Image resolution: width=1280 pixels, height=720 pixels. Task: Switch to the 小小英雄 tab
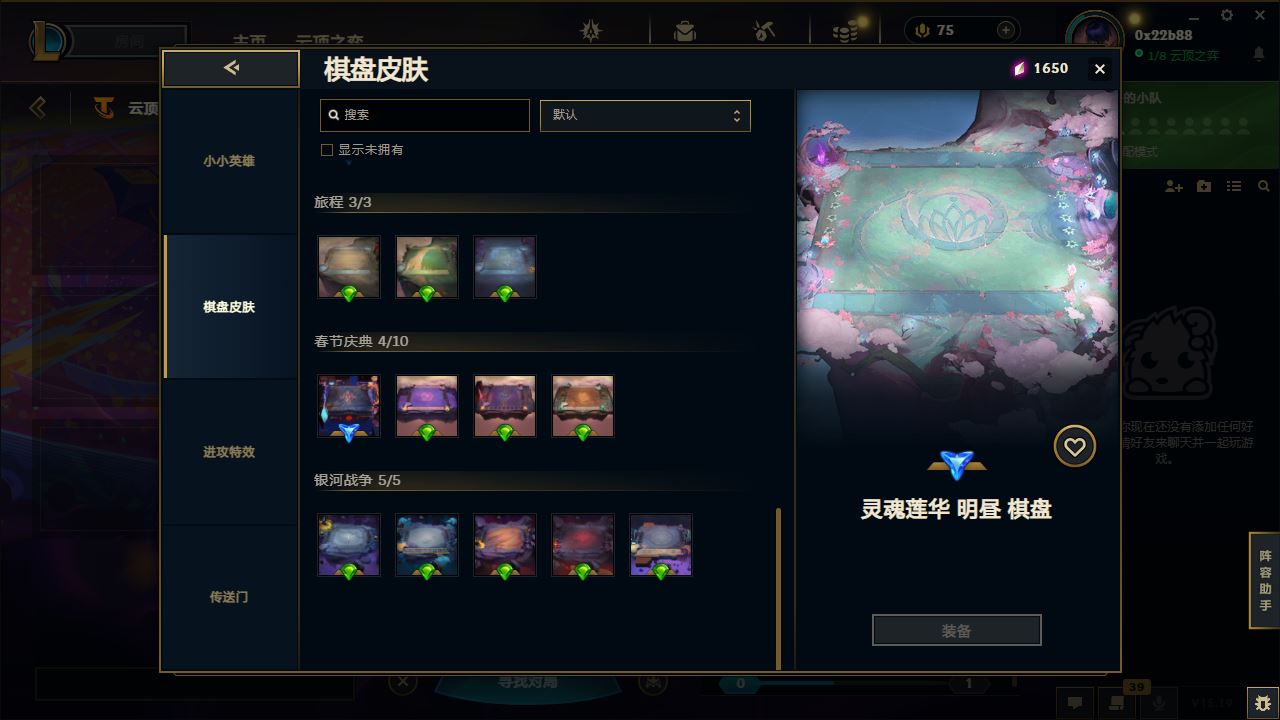(229, 161)
